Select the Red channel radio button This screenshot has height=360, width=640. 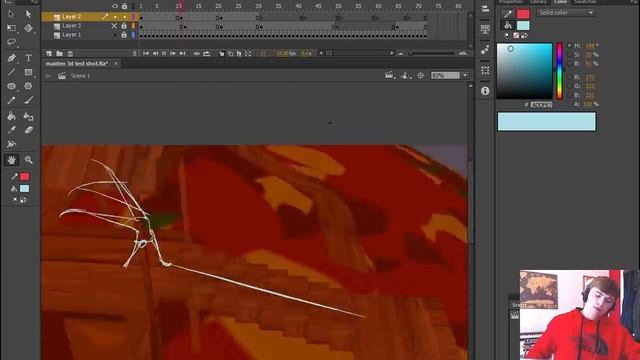[x=570, y=77]
